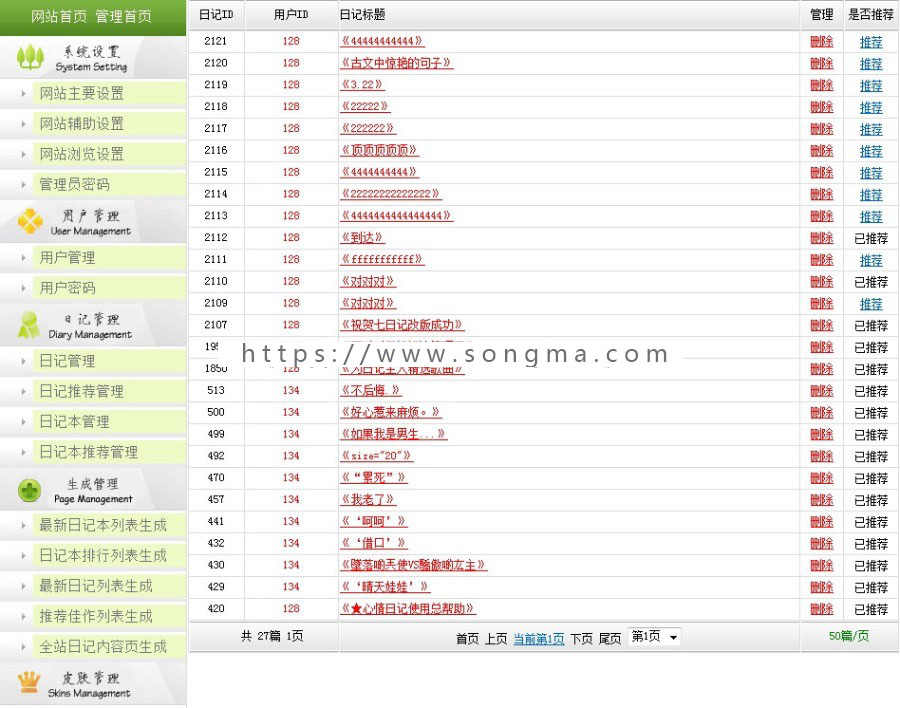Open 日记本排行列表生成 menu item

click(103, 556)
